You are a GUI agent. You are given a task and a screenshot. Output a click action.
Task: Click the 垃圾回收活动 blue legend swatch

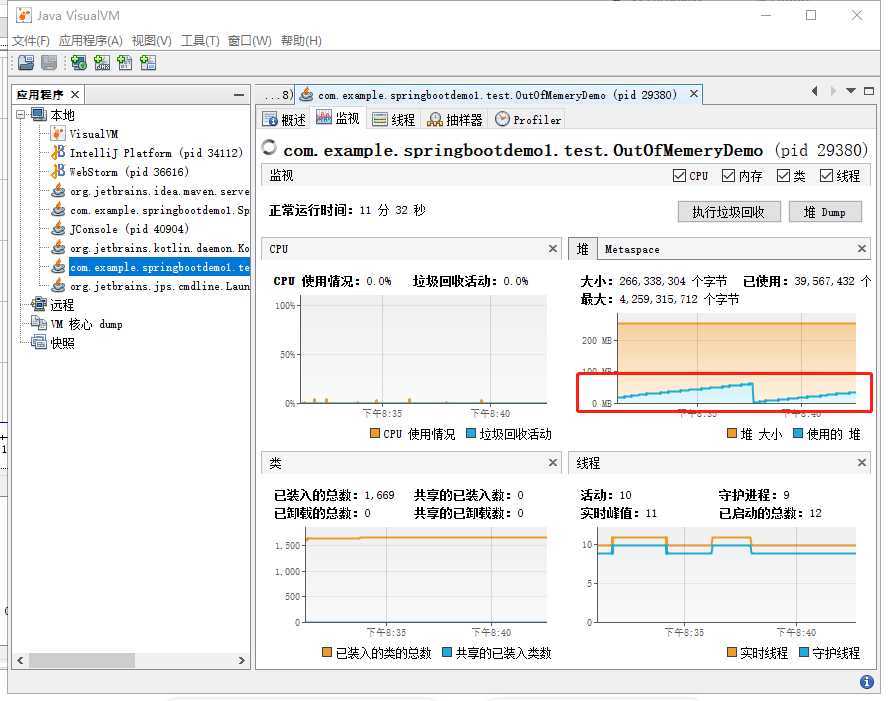point(470,433)
